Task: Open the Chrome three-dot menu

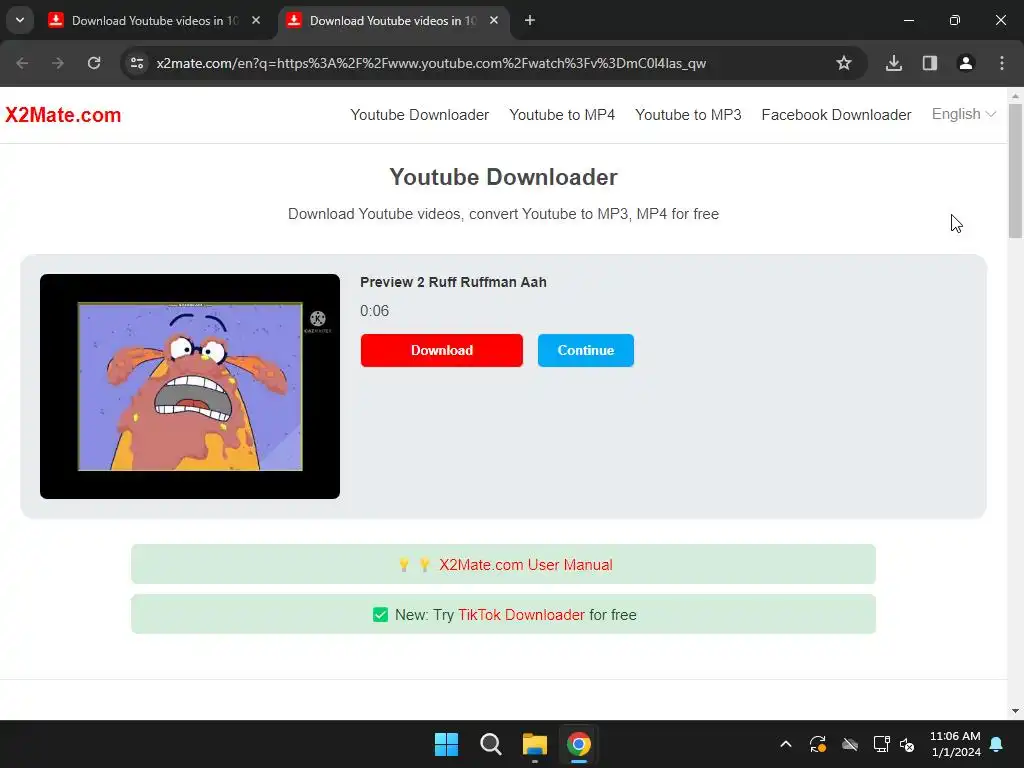Action: (1002, 63)
